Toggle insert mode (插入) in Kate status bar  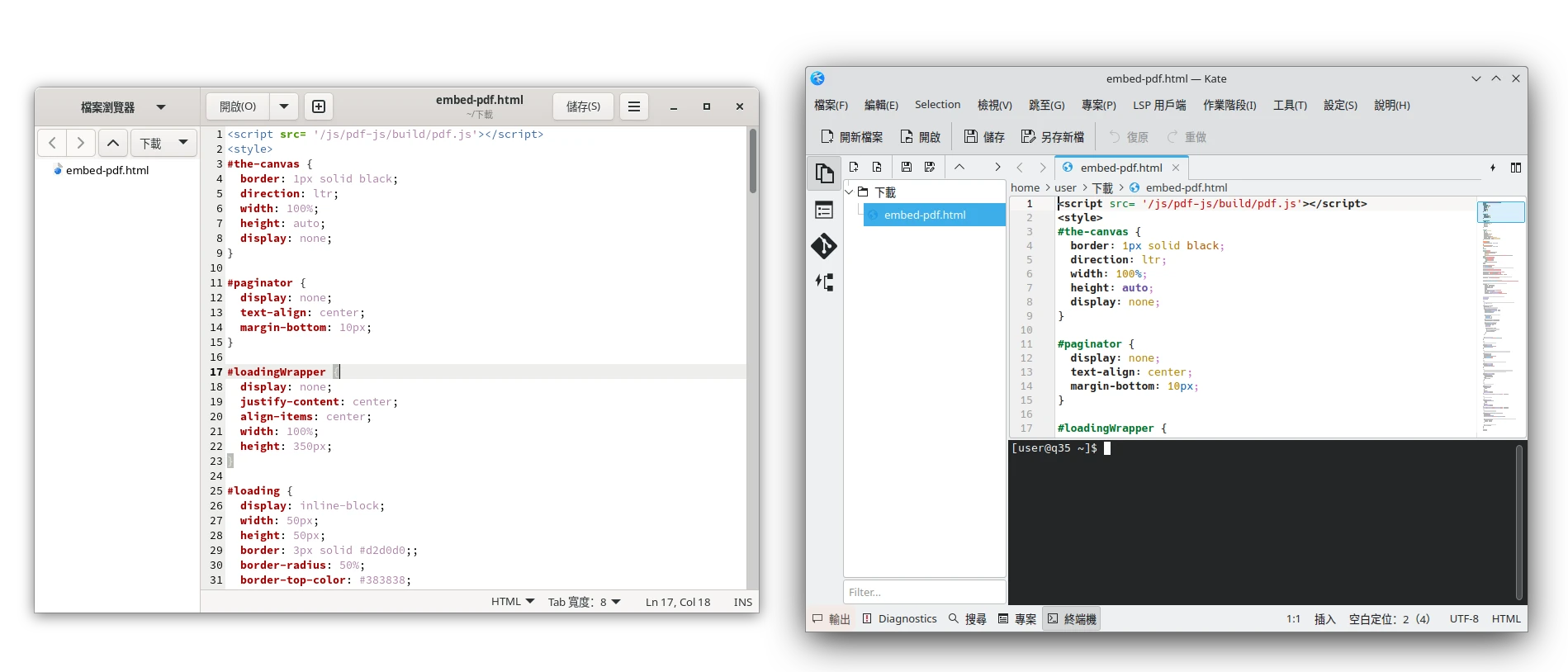coord(1325,619)
